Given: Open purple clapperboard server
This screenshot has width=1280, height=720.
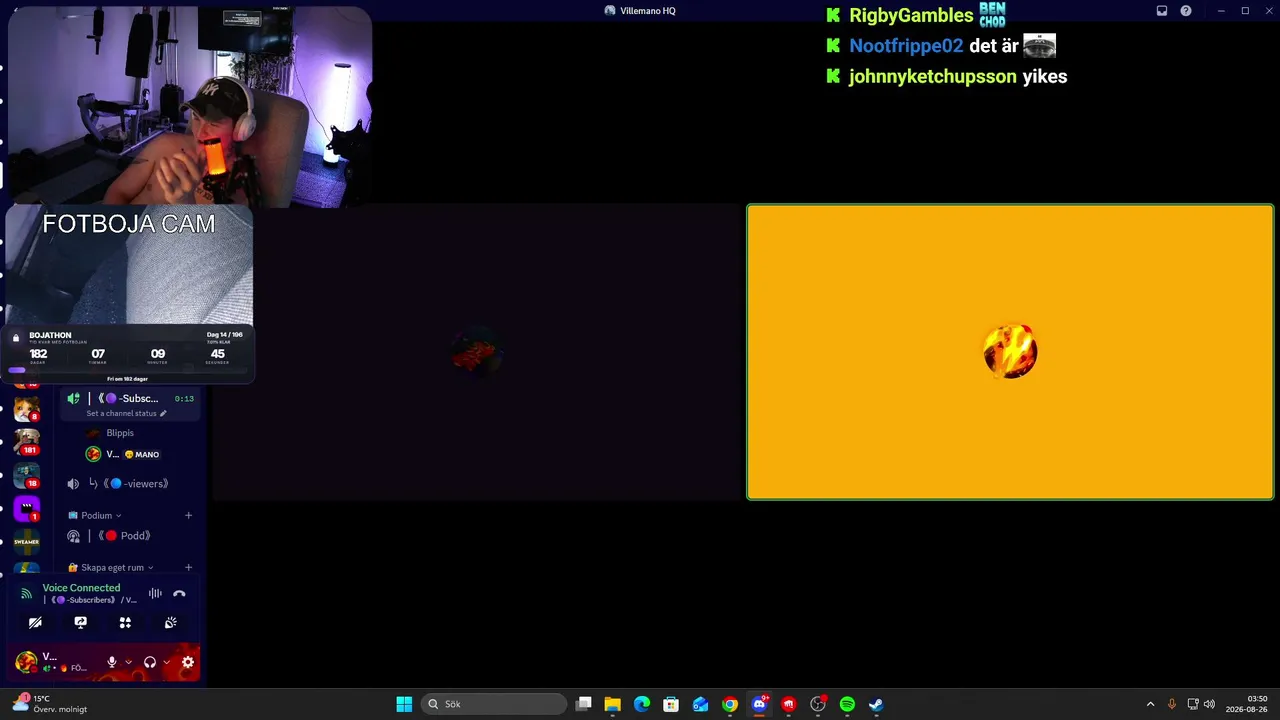Looking at the screenshot, I should [x=26, y=508].
